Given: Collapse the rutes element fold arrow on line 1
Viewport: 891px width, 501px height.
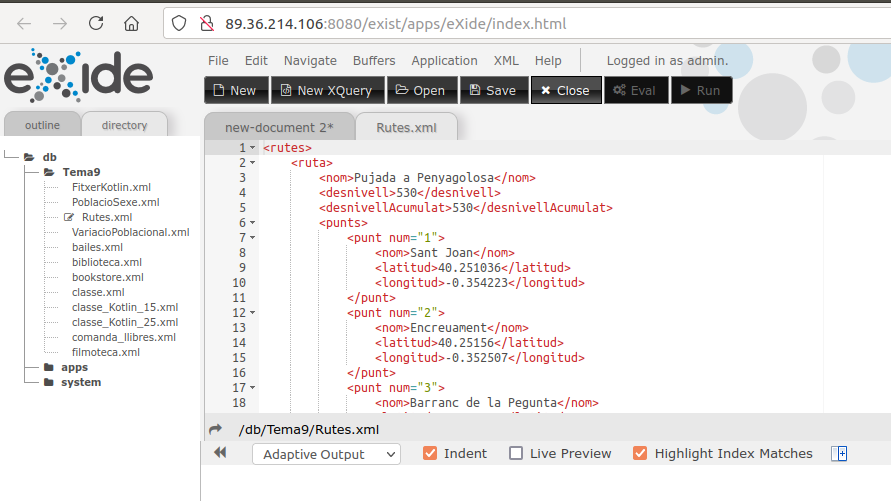Looking at the screenshot, I should [x=253, y=148].
